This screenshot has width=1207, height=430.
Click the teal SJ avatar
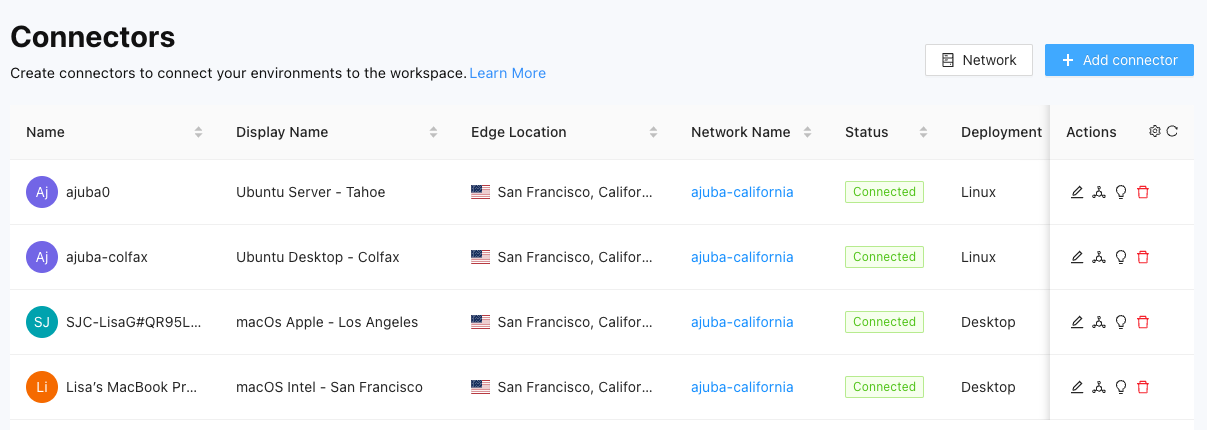pyautogui.click(x=42, y=322)
